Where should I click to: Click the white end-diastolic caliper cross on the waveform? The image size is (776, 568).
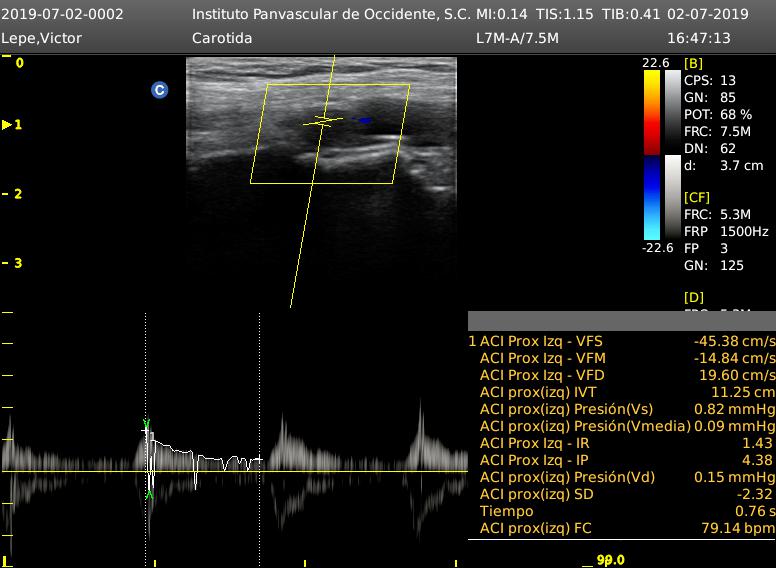click(258, 460)
